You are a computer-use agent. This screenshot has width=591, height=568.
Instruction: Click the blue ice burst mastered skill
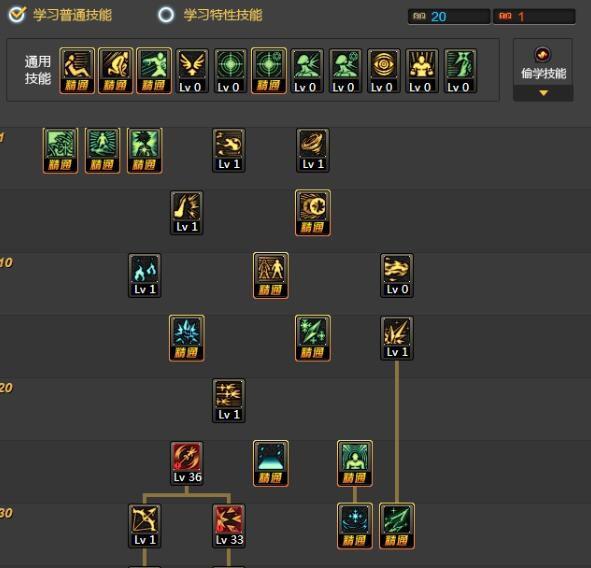click(187, 338)
